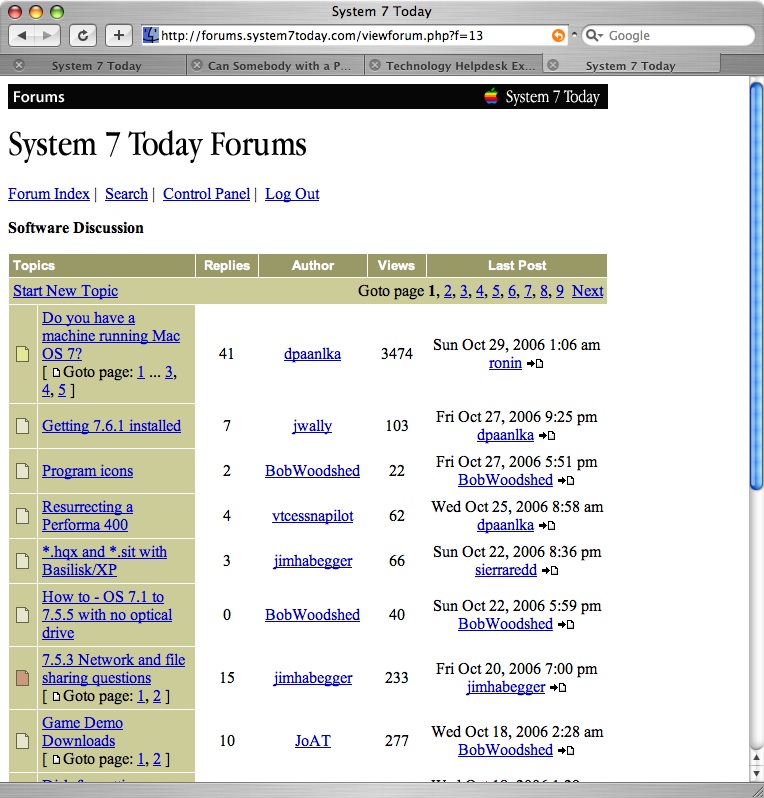Click latest-post arrow icon for Oct 20 7:00 pm post
Viewport: 764px width, 798px height.
tap(558, 688)
